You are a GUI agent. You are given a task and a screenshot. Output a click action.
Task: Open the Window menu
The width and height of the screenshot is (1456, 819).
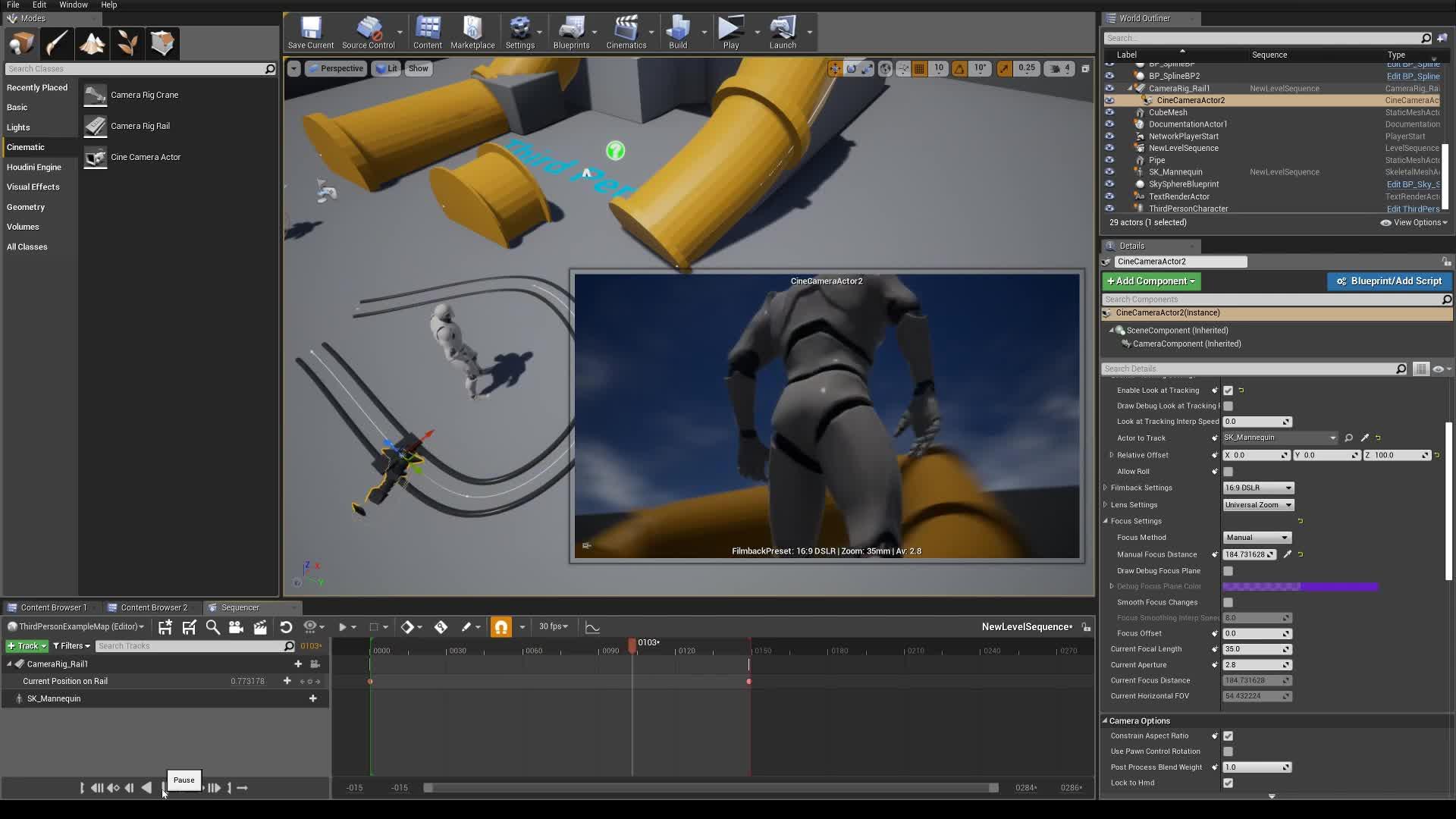pyautogui.click(x=73, y=5)
